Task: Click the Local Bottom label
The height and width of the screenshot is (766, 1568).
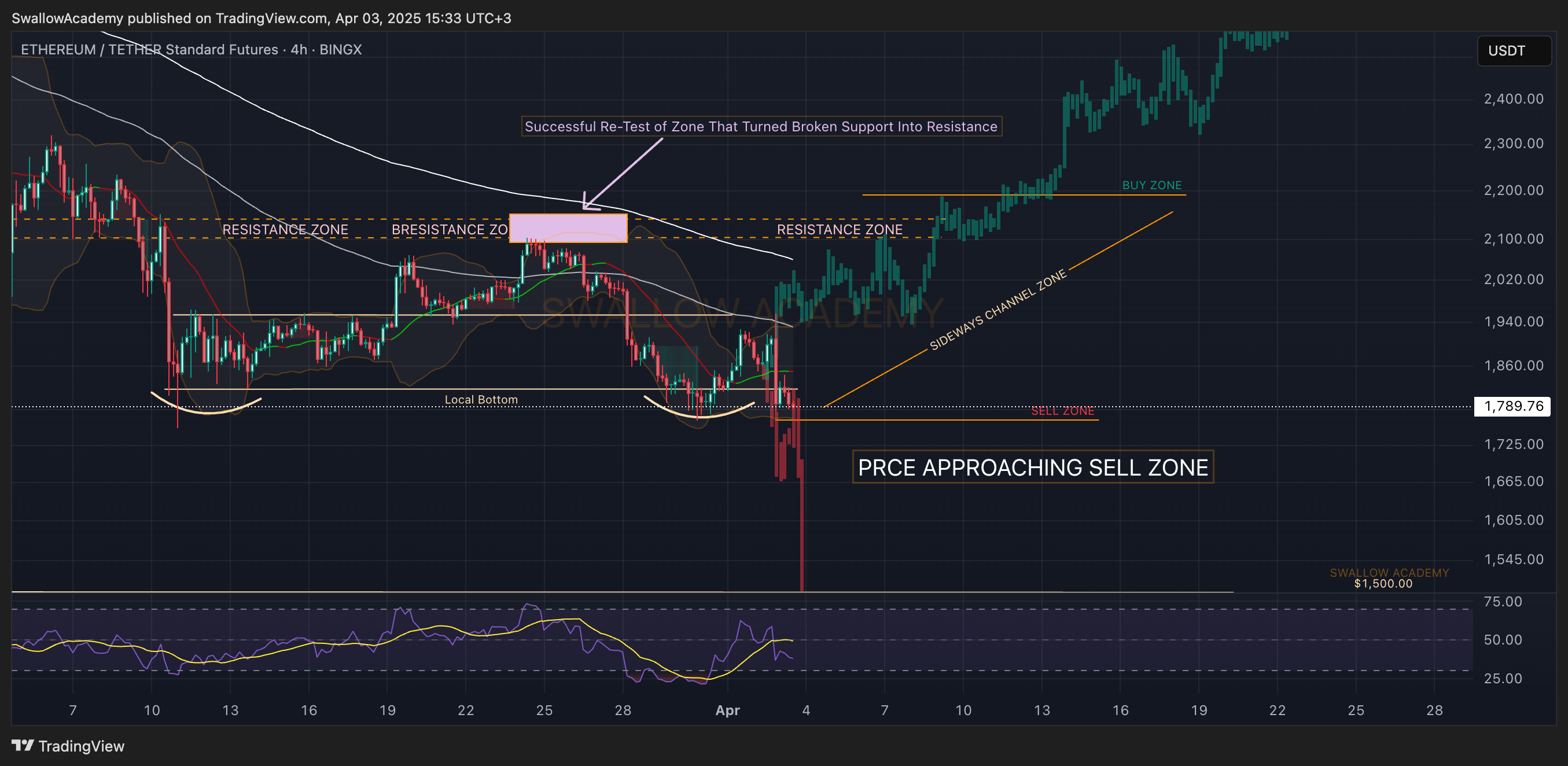Action: [481, 399]
